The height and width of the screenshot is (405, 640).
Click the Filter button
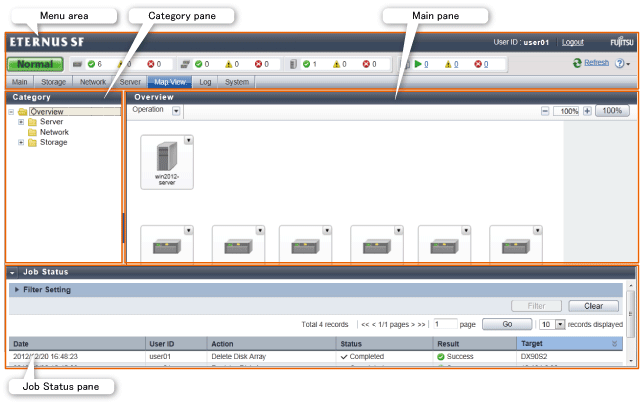pyautogui.click(x=536, y=306)
